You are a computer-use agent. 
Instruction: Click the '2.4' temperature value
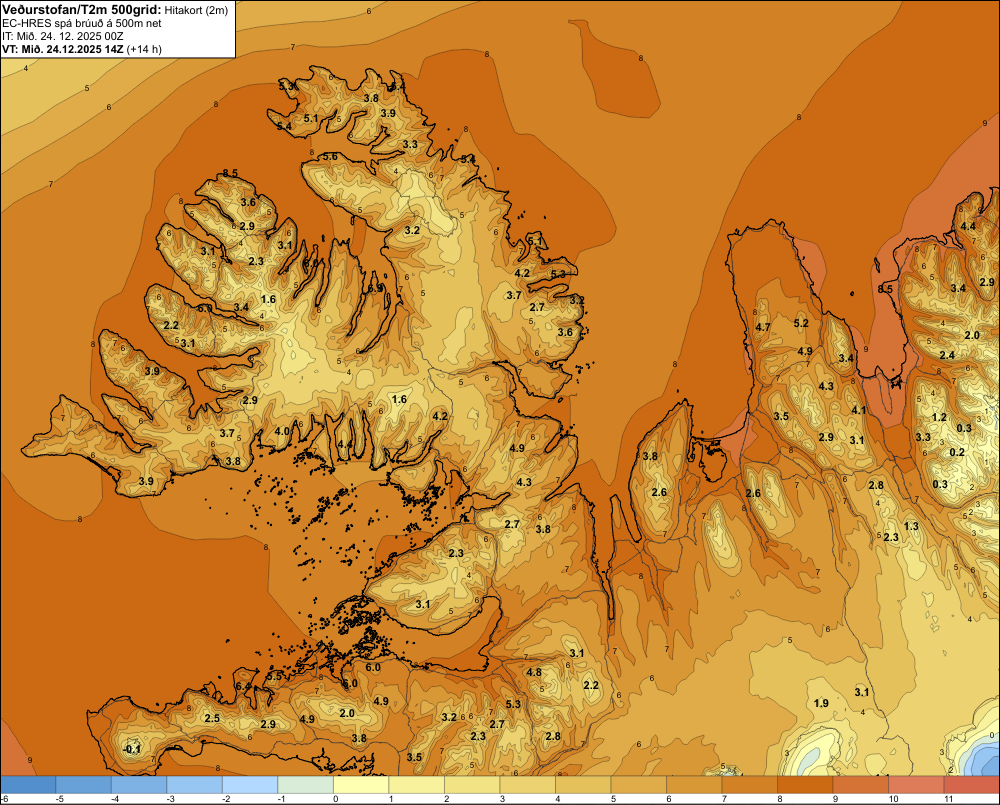tap(947, 355)
